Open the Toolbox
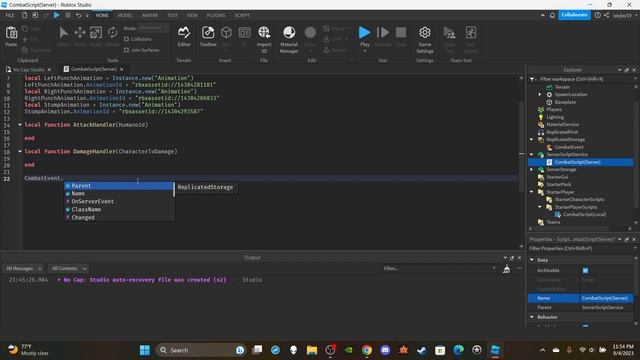 (208, 33)
